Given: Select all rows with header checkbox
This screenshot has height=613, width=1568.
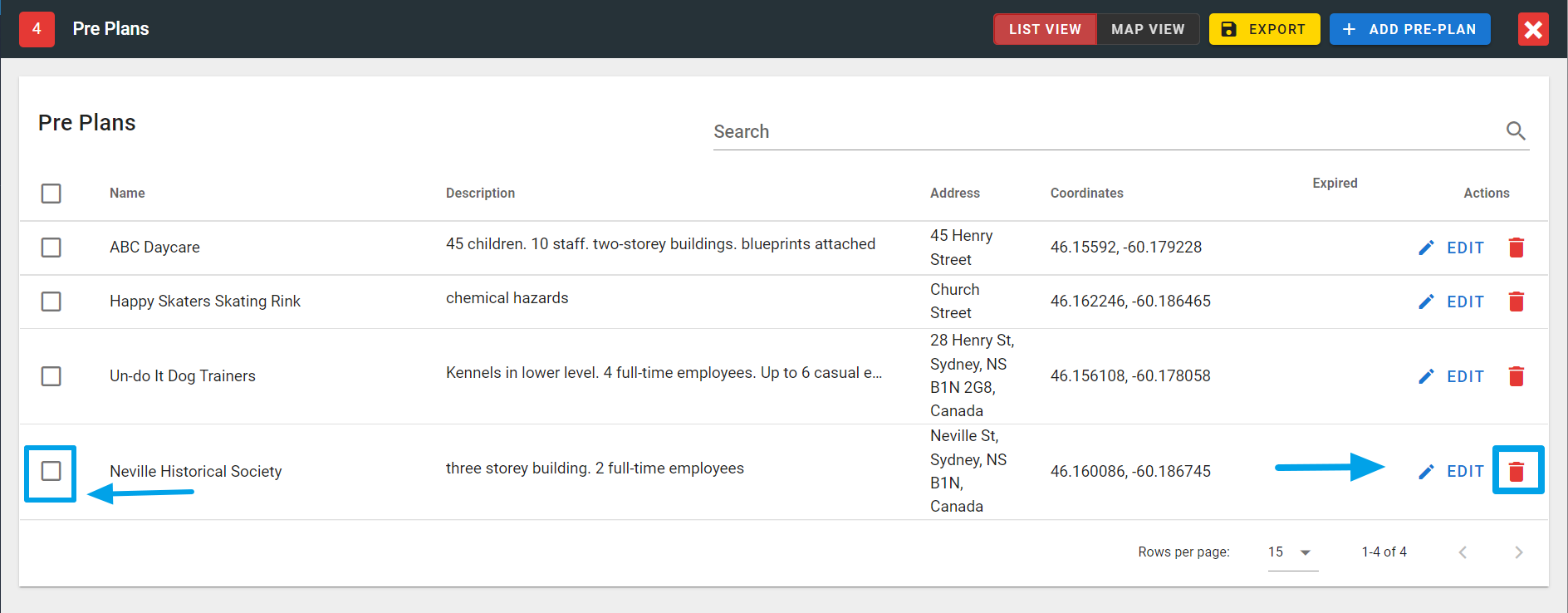Looking at the screenshot, I should 51,194.
